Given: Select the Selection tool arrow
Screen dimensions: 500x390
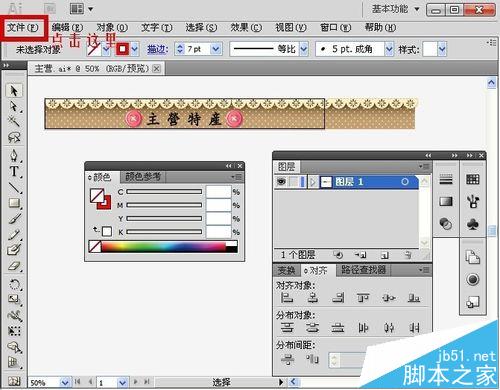Looking at the screenshot, I should coord(14,91).
